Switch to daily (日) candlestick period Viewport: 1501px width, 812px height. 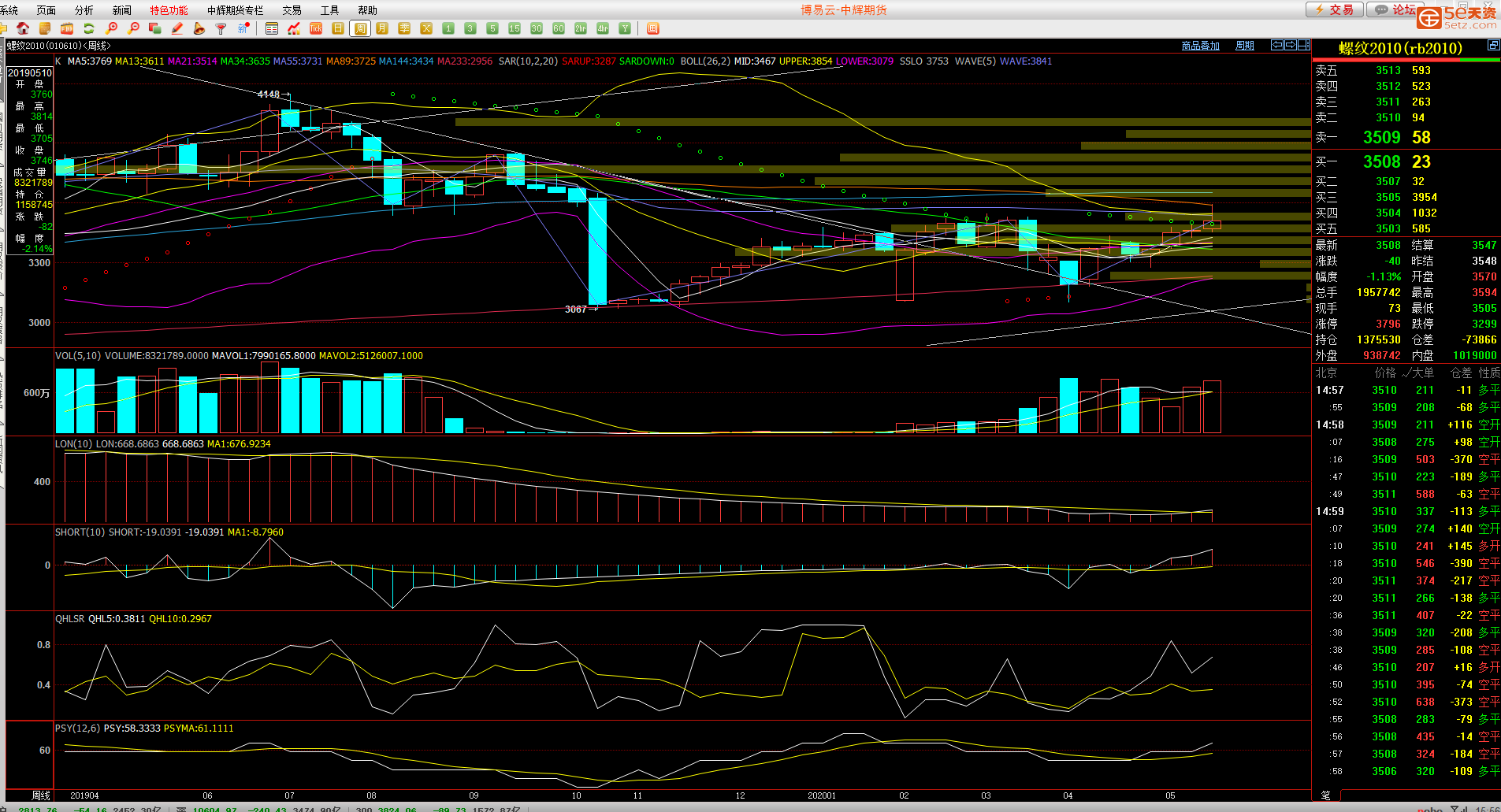point(338,28)
